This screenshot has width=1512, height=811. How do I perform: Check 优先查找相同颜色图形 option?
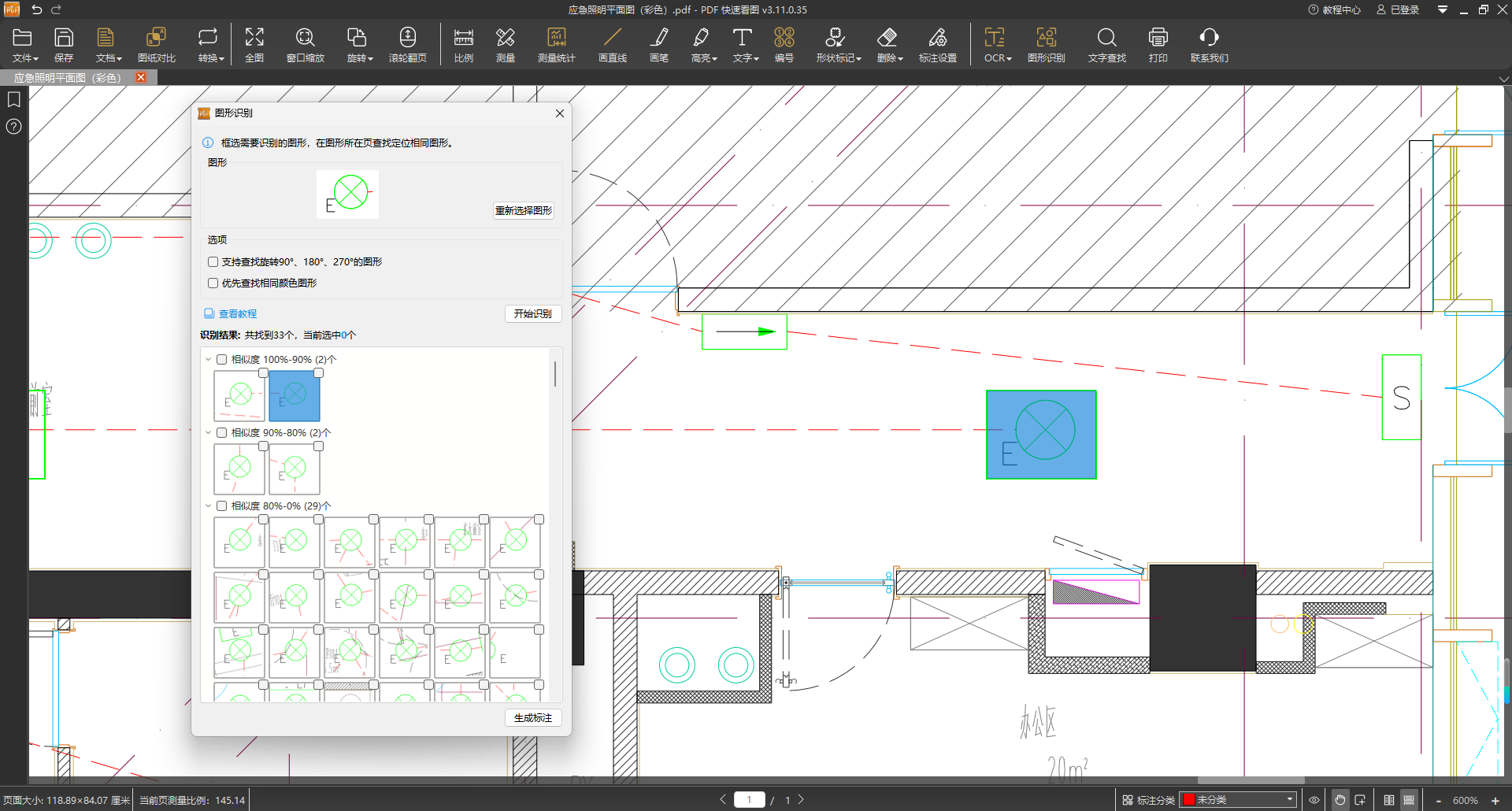[213, 283]
